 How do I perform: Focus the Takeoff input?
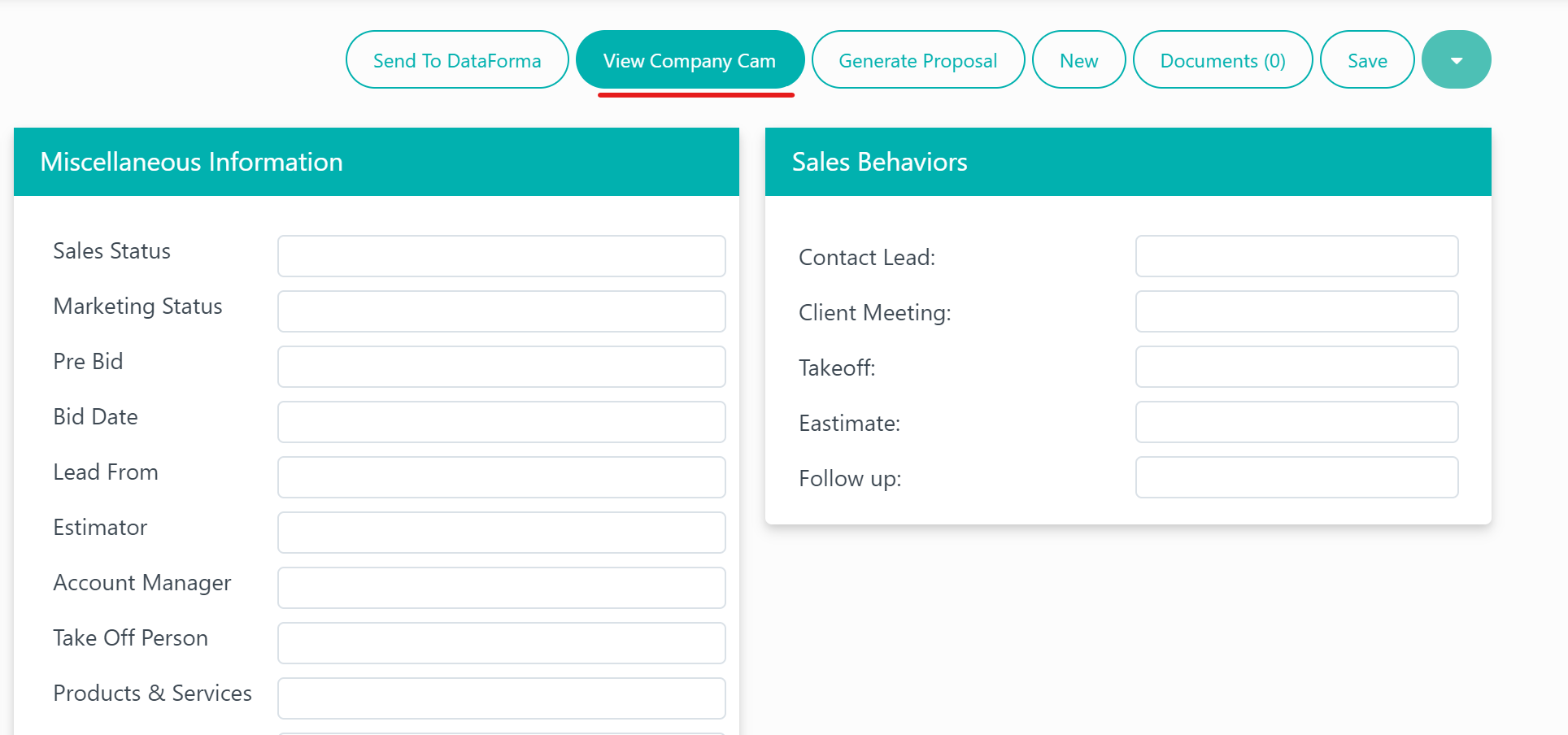tap(1297, 367)
